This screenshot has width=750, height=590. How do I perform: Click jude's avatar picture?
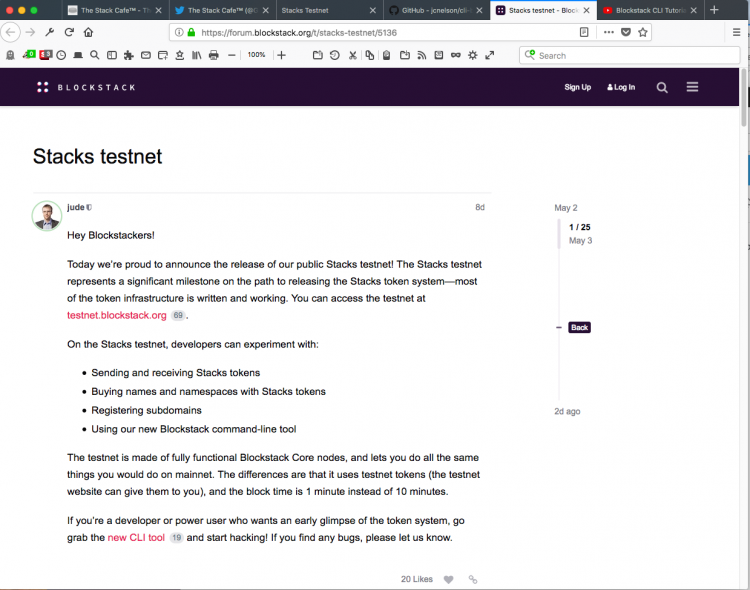click(46, 216)
